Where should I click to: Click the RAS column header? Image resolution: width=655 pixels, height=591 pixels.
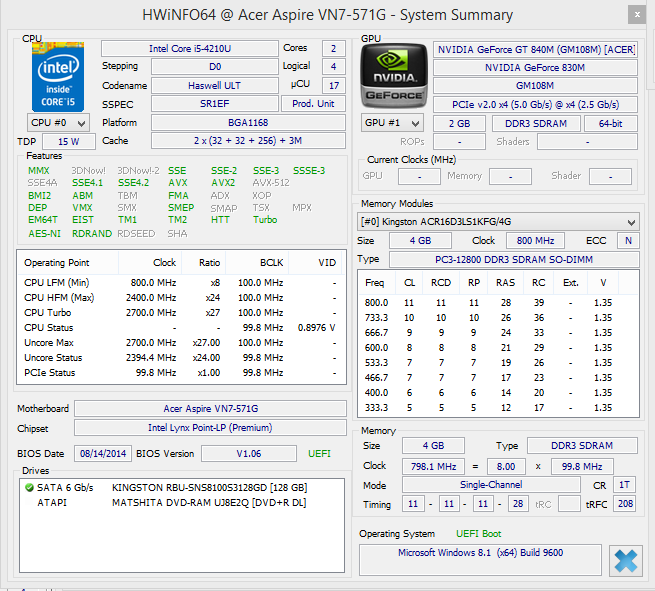pos(505,283)
